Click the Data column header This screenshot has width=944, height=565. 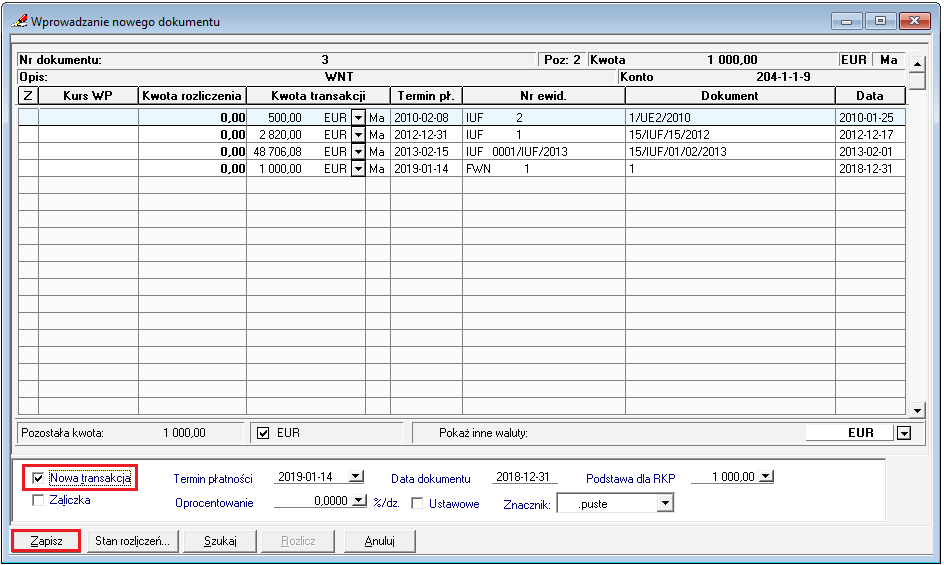click(870, 95)
